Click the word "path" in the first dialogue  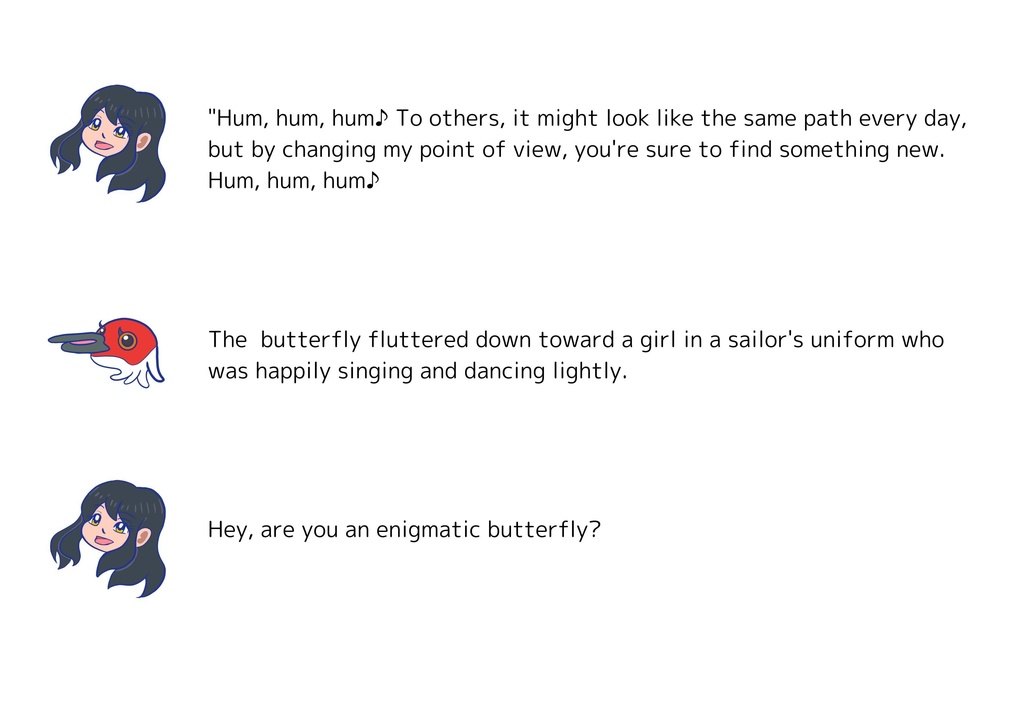pyautogui.click(x=799, y=119)
